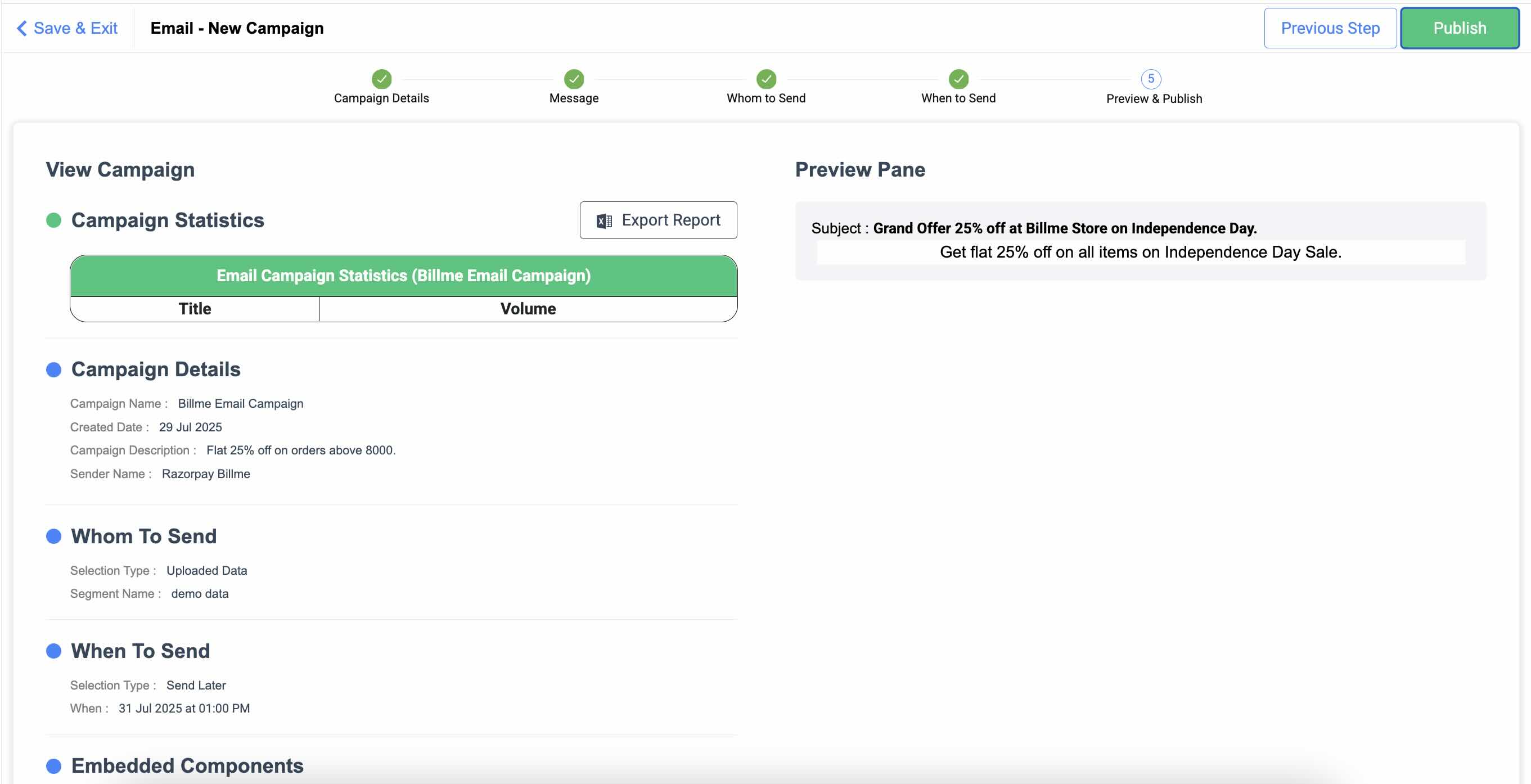Open the Message step label
The width and height of the screenshot is (1531, 784).
[574, 98]
